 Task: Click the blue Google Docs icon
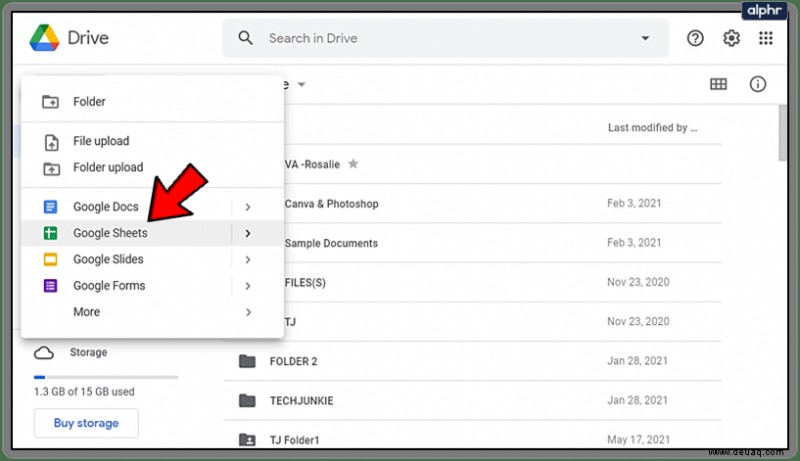tap(50, 207)
